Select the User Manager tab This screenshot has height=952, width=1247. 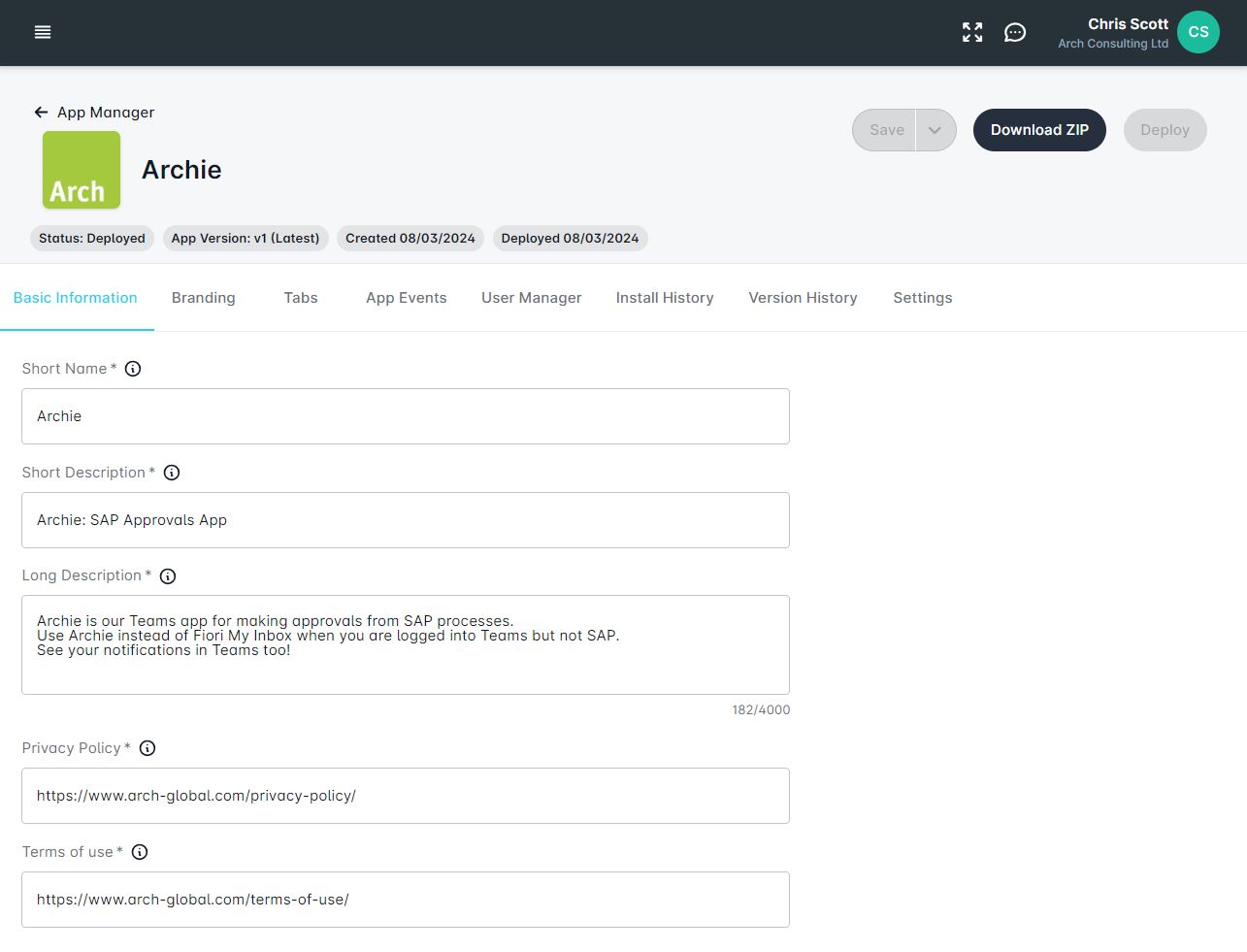(x=531, y=298)
